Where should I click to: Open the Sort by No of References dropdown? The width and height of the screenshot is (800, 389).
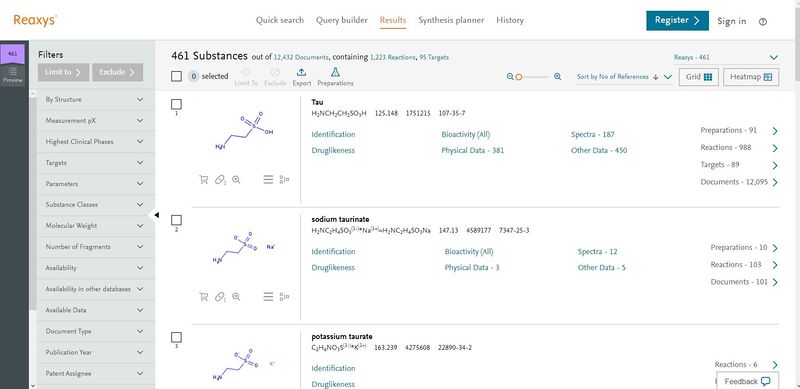624,77
